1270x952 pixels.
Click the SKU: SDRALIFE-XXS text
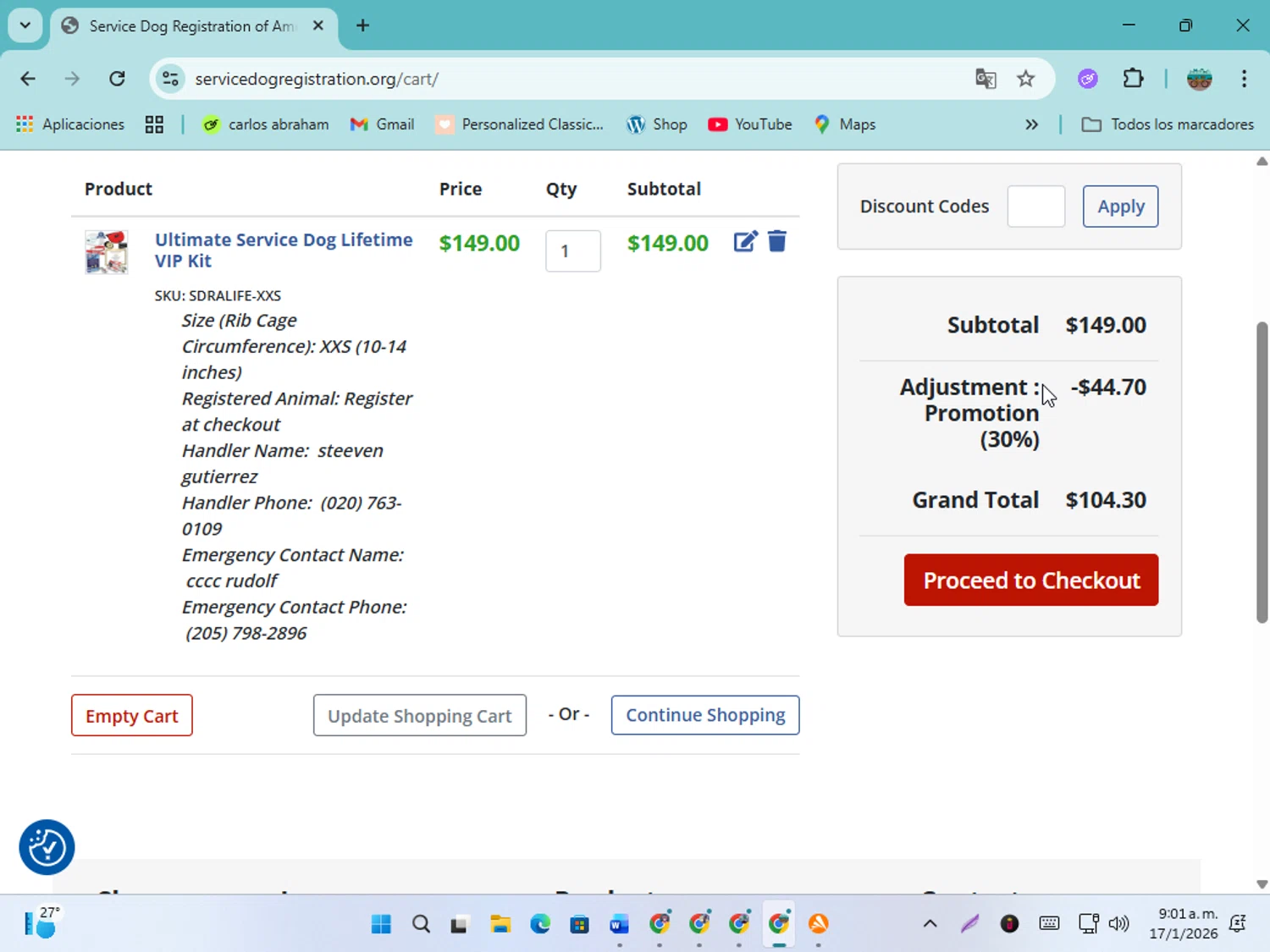pos(218,295)
